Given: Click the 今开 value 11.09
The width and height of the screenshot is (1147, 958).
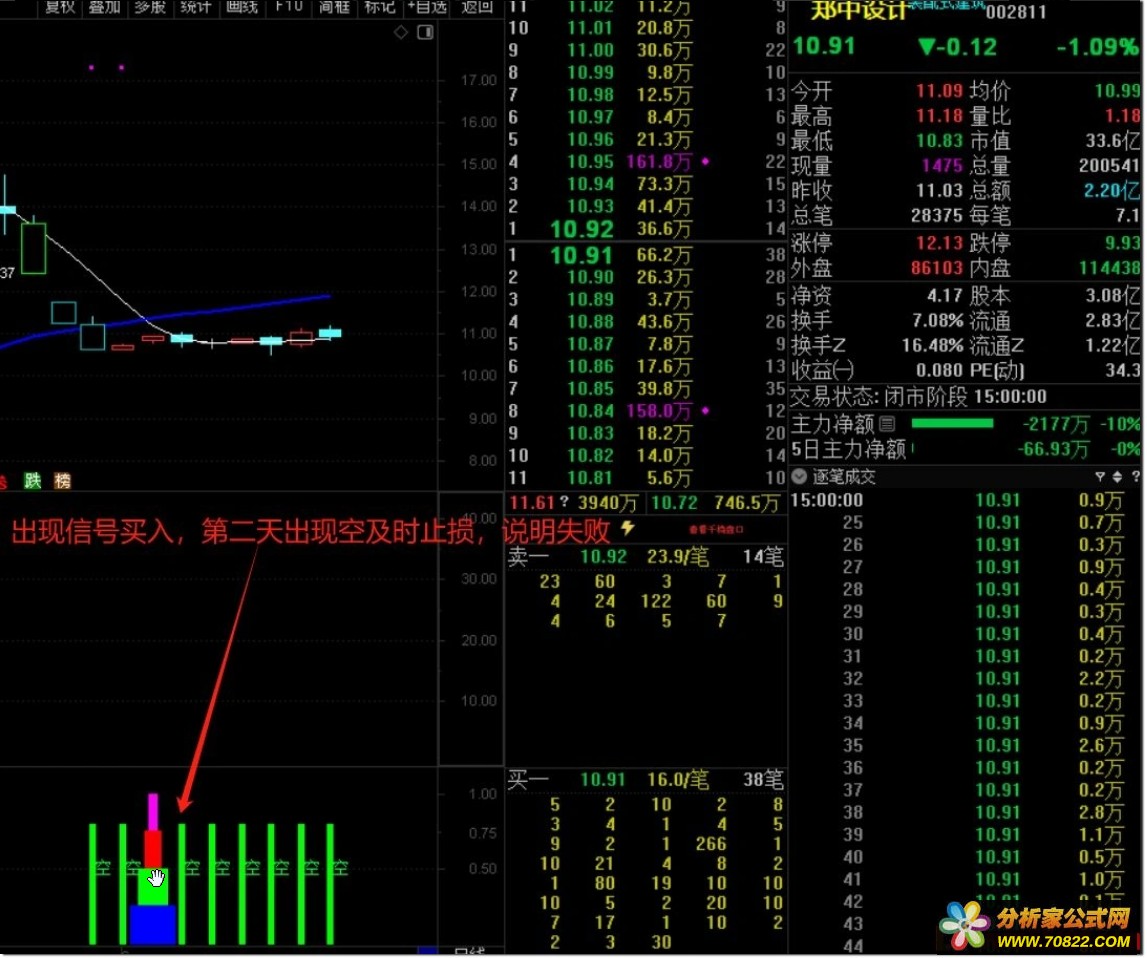Looking at the screenshot, I should coord(939,91).
